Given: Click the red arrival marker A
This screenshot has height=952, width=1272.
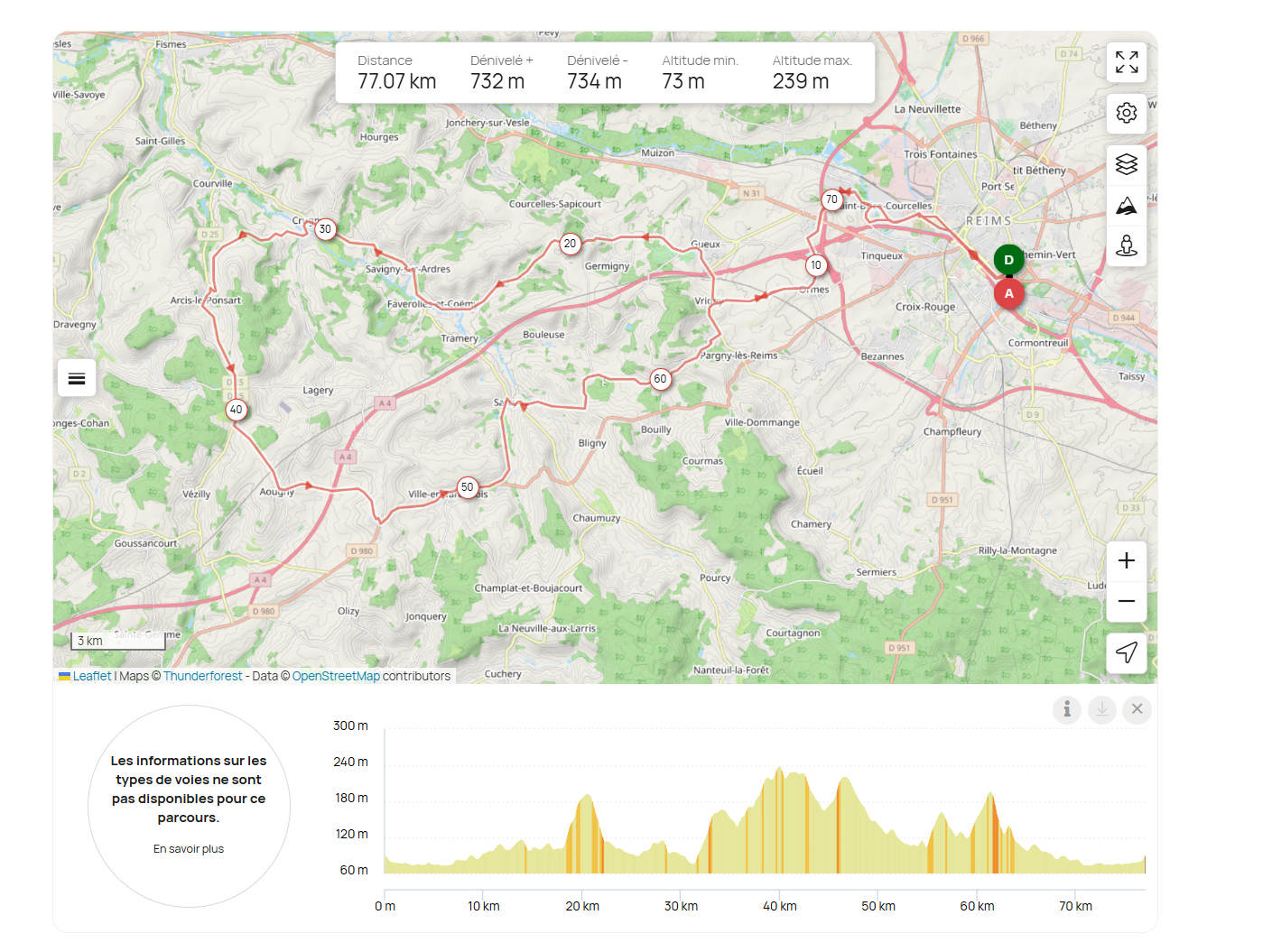Looking at the screenshot, I should (x=1008, y=293).
